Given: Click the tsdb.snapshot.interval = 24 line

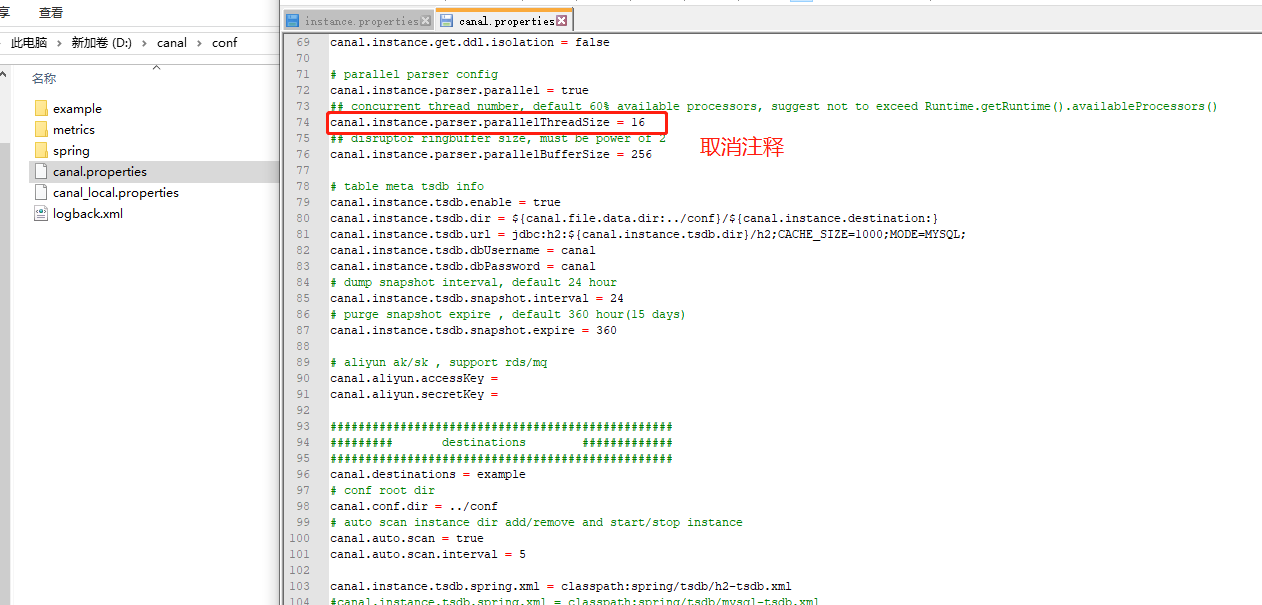Looking at the screenshot, I should pos(477,298).
